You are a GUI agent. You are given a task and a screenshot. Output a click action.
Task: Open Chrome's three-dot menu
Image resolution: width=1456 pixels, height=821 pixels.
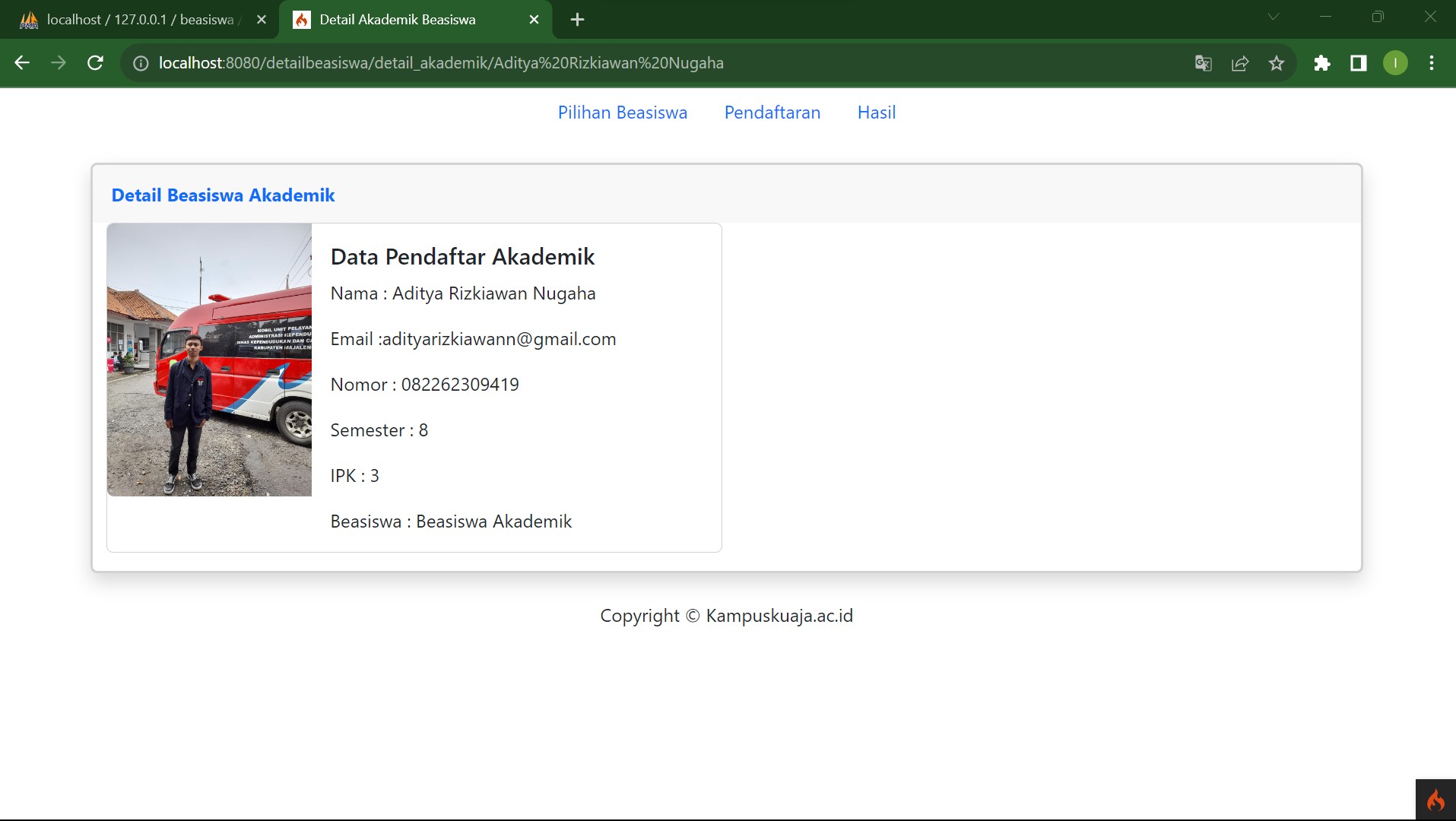coord(1432,63)
